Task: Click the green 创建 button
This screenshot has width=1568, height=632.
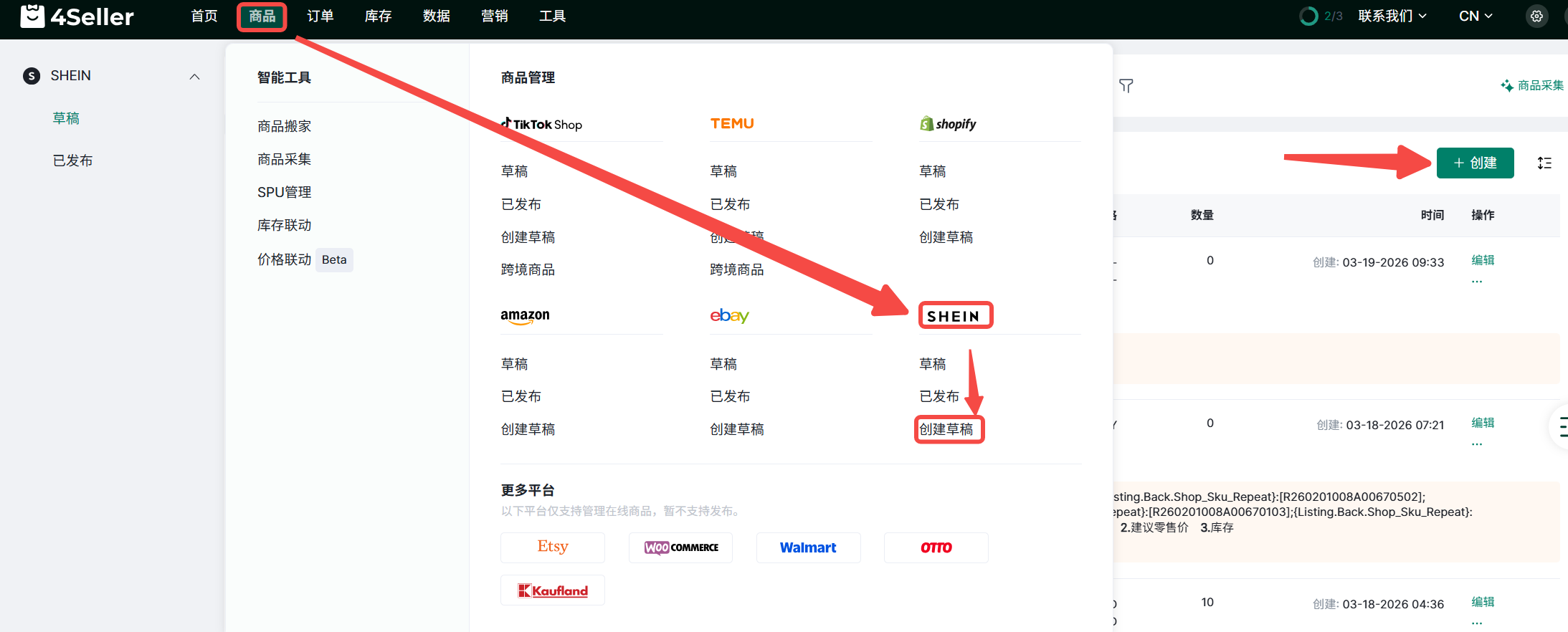Action: 1475,163
